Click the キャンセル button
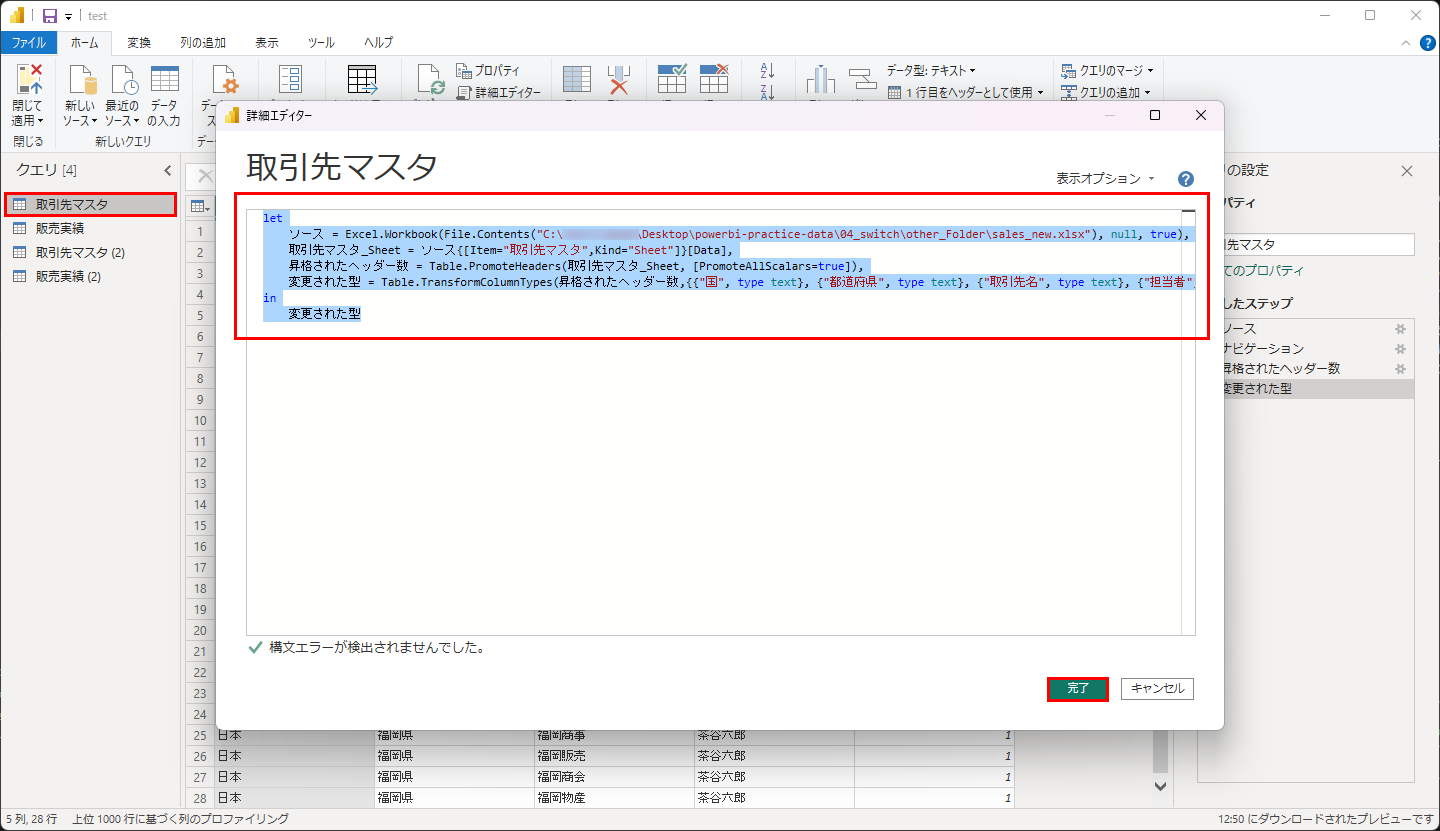Screen dimensions: 1440x831 [x=1157, y=689]
